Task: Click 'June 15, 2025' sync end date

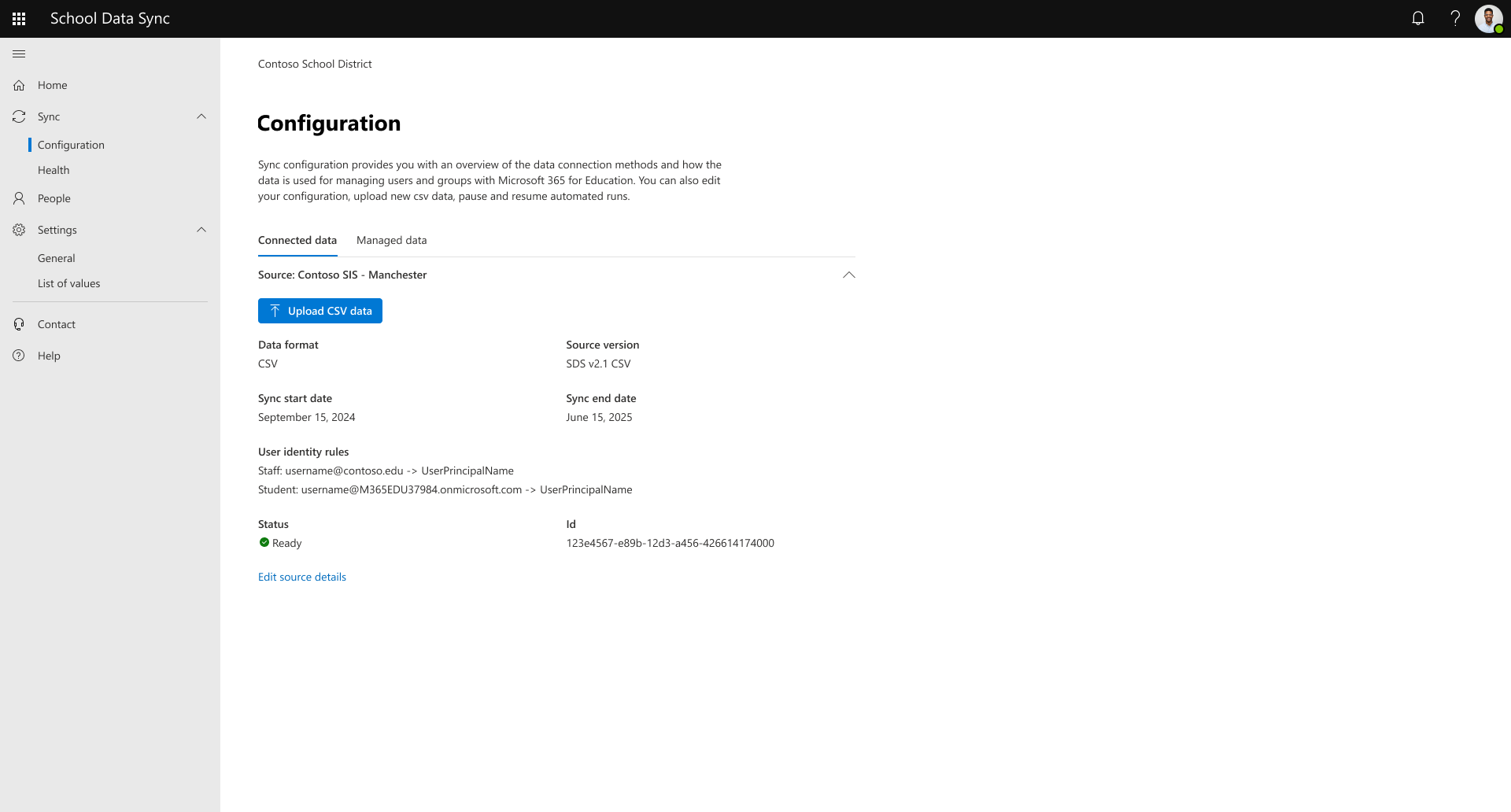Action: [599, 417]
